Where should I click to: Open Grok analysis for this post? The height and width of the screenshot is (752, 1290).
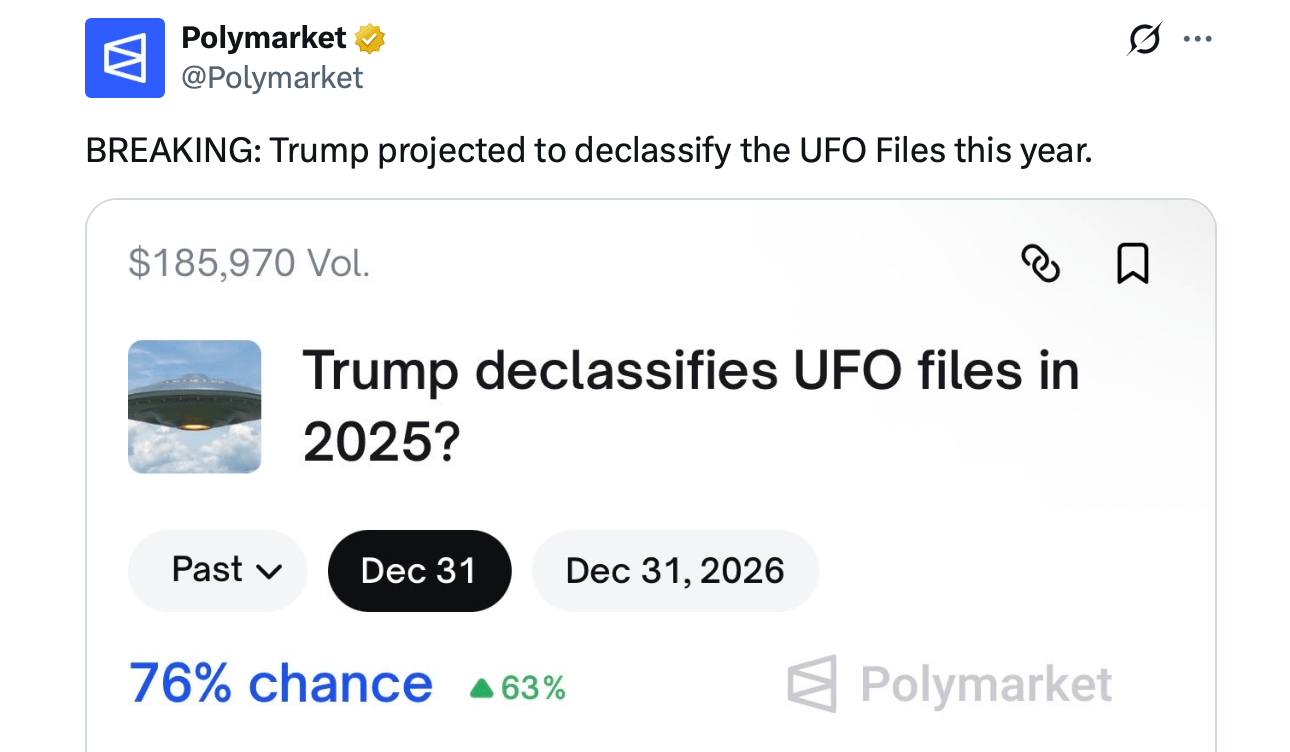(1144, 38)
